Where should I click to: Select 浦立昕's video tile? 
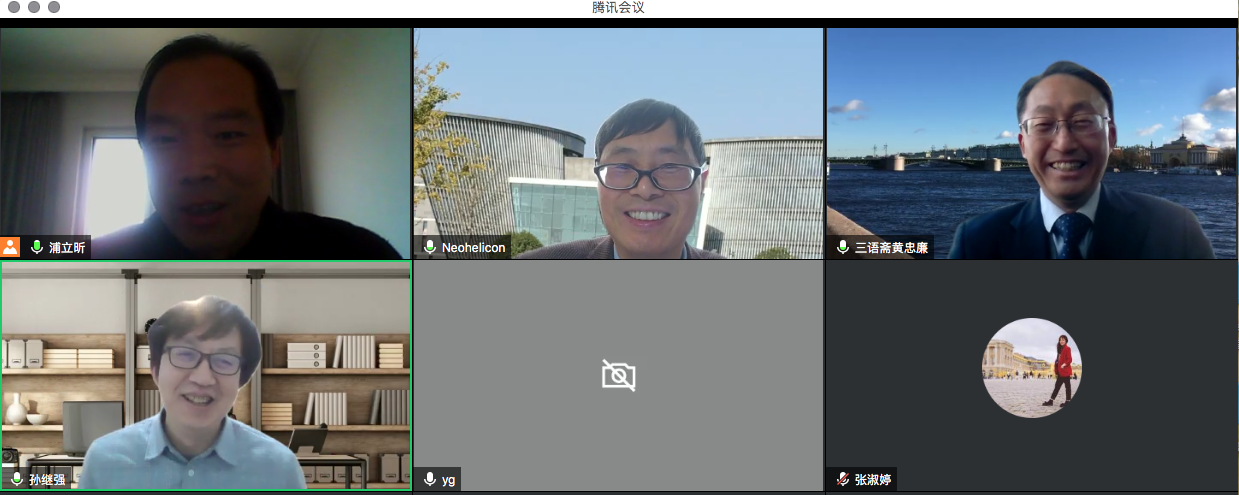[x=205, y=143]
